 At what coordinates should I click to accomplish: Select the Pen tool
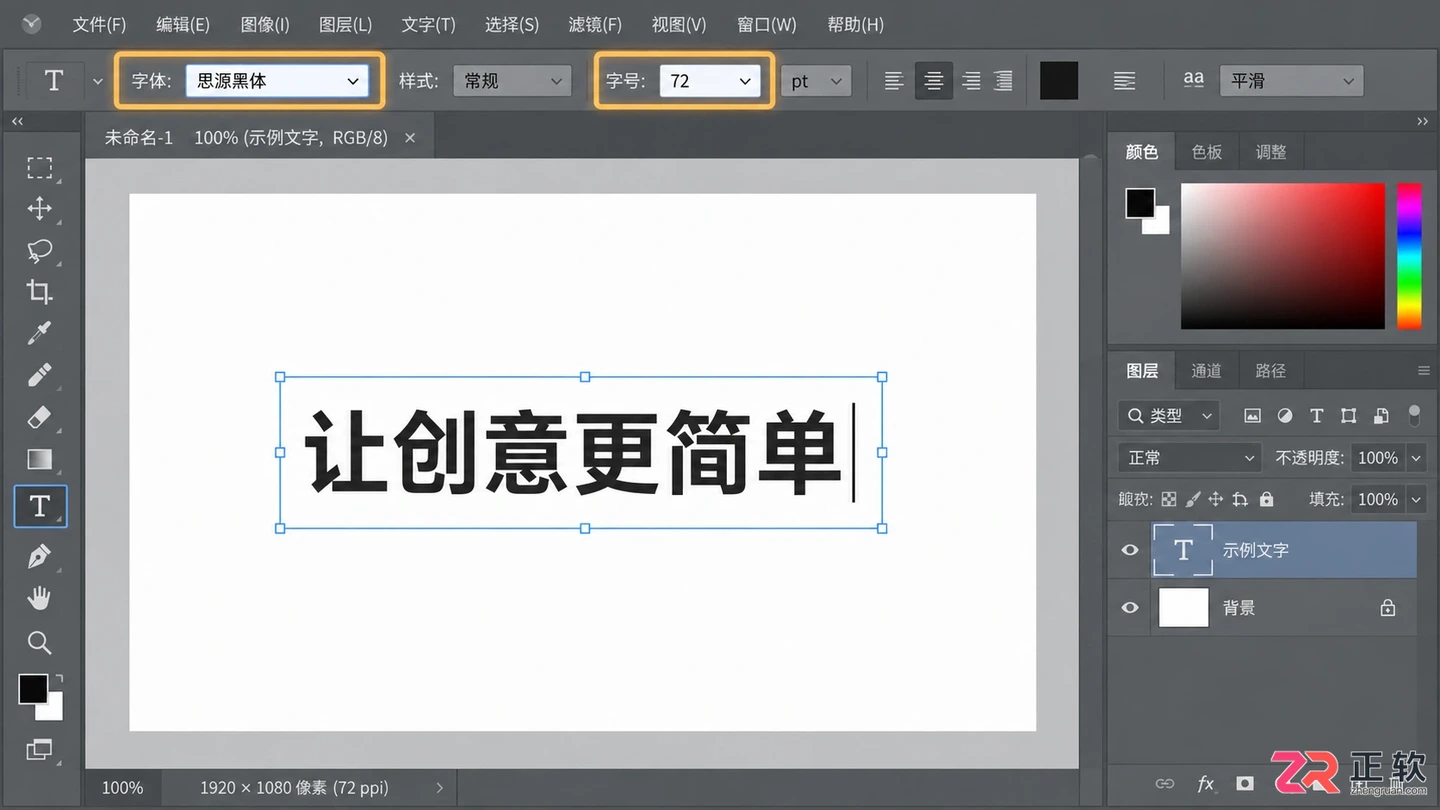click(39, 556)
